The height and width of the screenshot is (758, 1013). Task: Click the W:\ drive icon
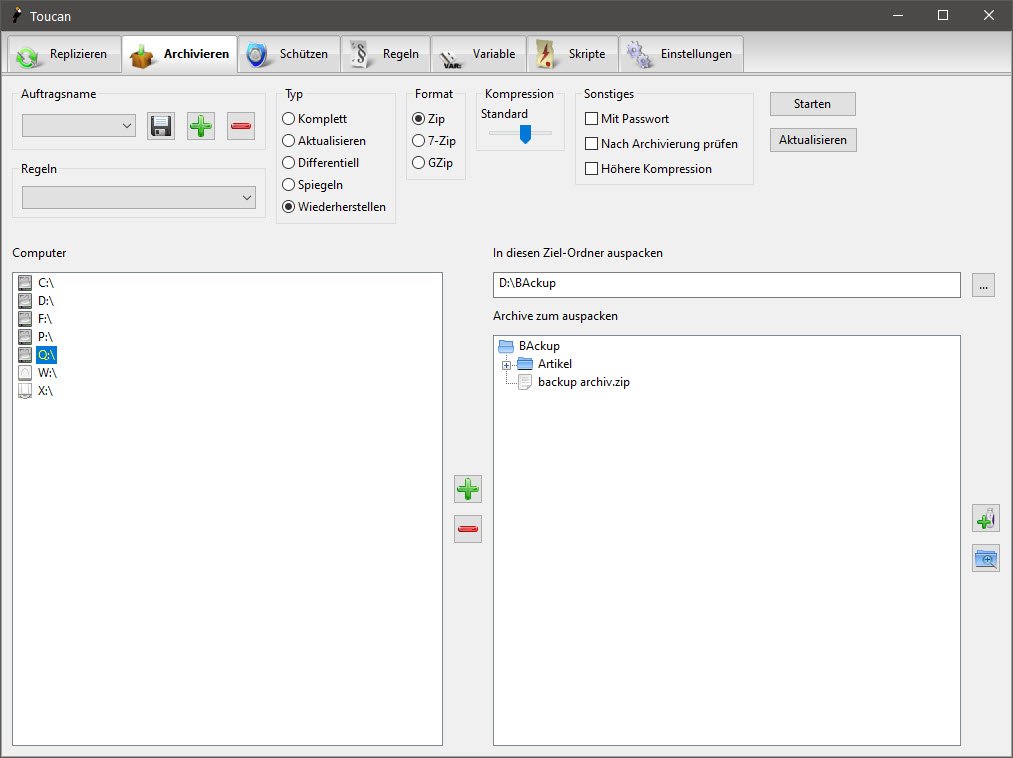point(25,373)
